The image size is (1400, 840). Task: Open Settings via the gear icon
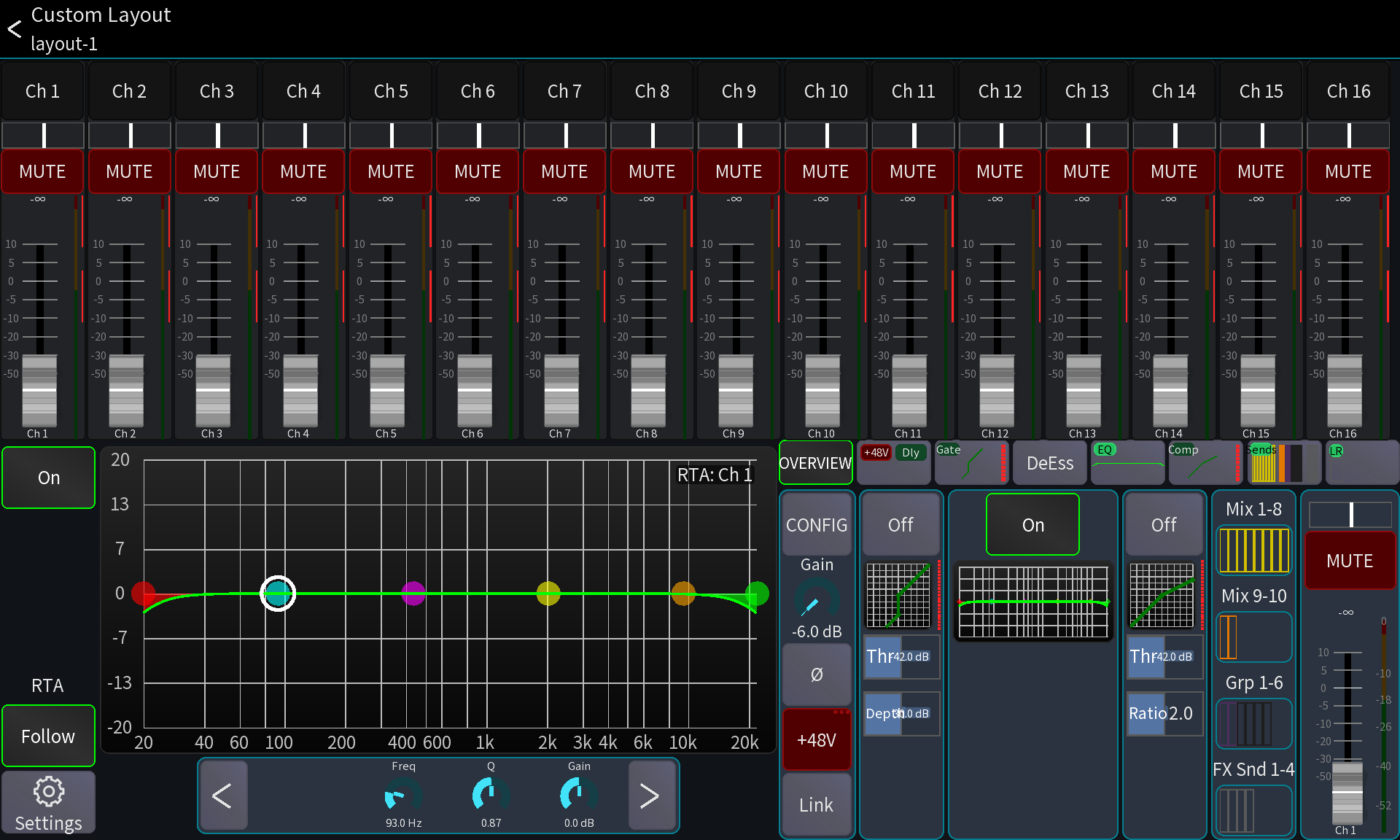tap(48, 802)
